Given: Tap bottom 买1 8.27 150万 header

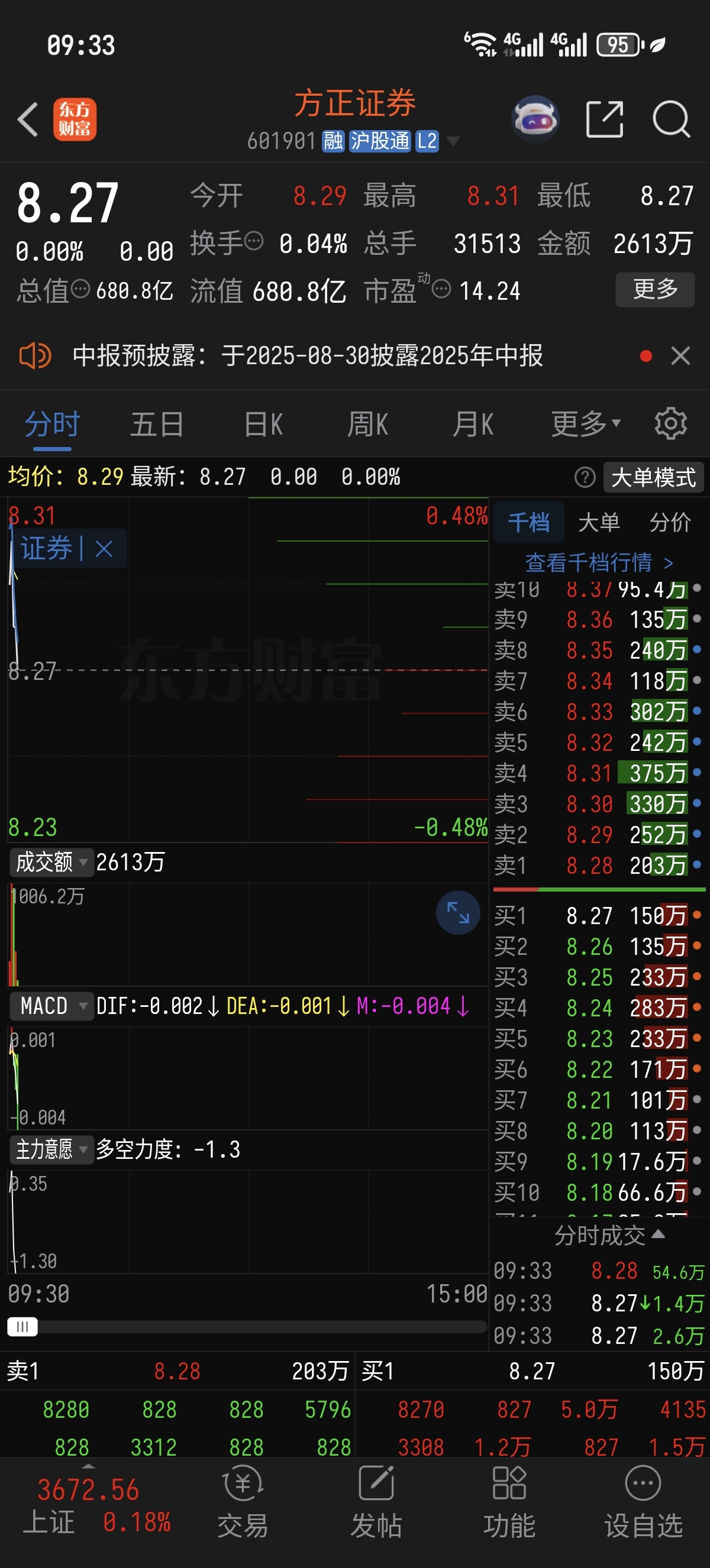Looking at the screenshot, I should [x=533, y=1371].
